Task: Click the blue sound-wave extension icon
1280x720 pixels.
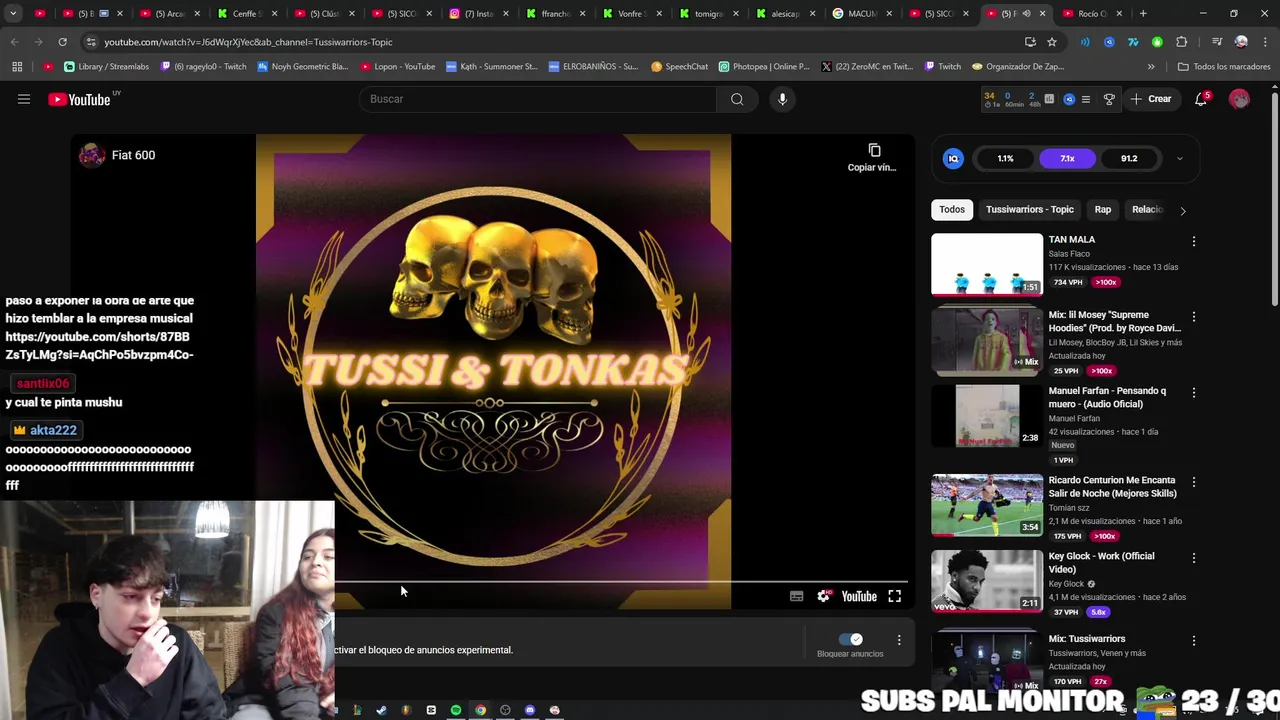Action: [1085, 42]
